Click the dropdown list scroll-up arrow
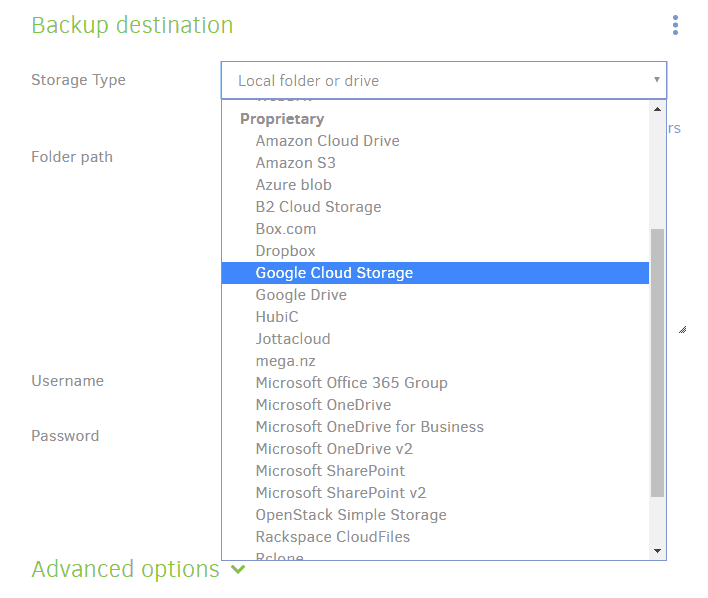708x598 pixels. [657, 108]
